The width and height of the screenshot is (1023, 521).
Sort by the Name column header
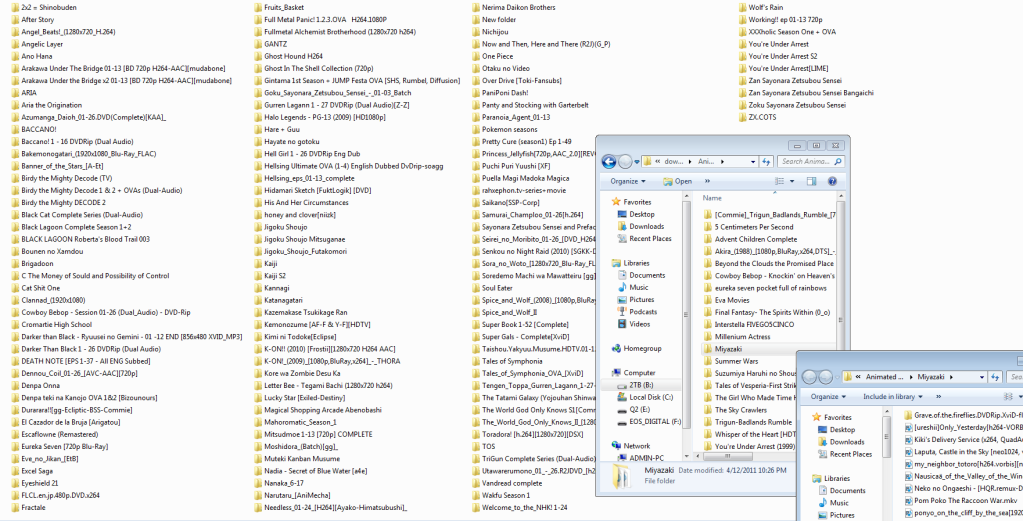pos(712,198)
